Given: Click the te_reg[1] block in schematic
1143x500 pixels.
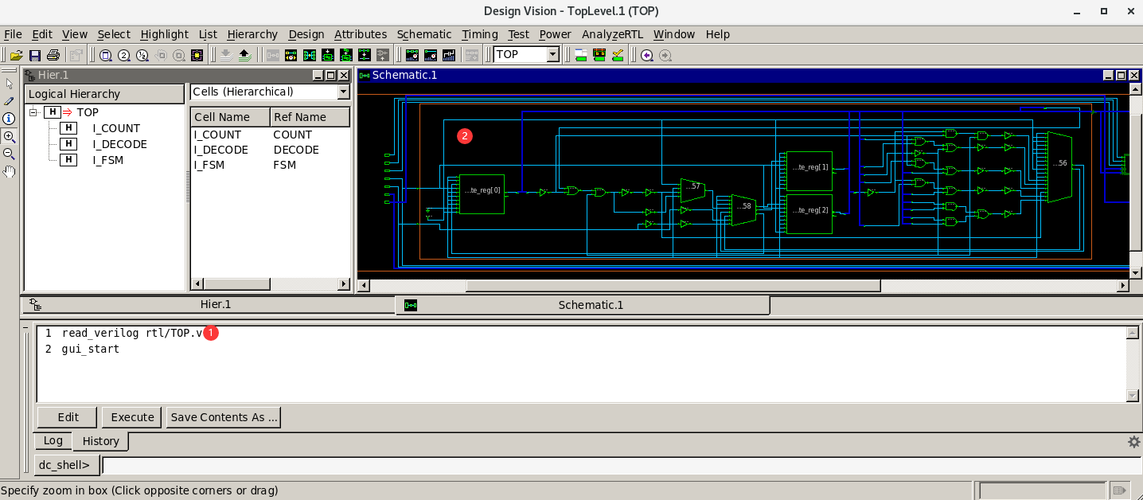Looking at the screenshot, I should pyautogui.click(x=809, y=171).
